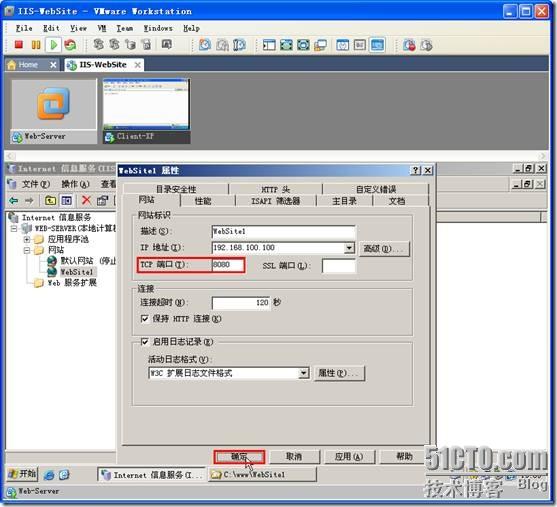
Task: Click the show sidebar view icon
Action: tap(269, 45)
